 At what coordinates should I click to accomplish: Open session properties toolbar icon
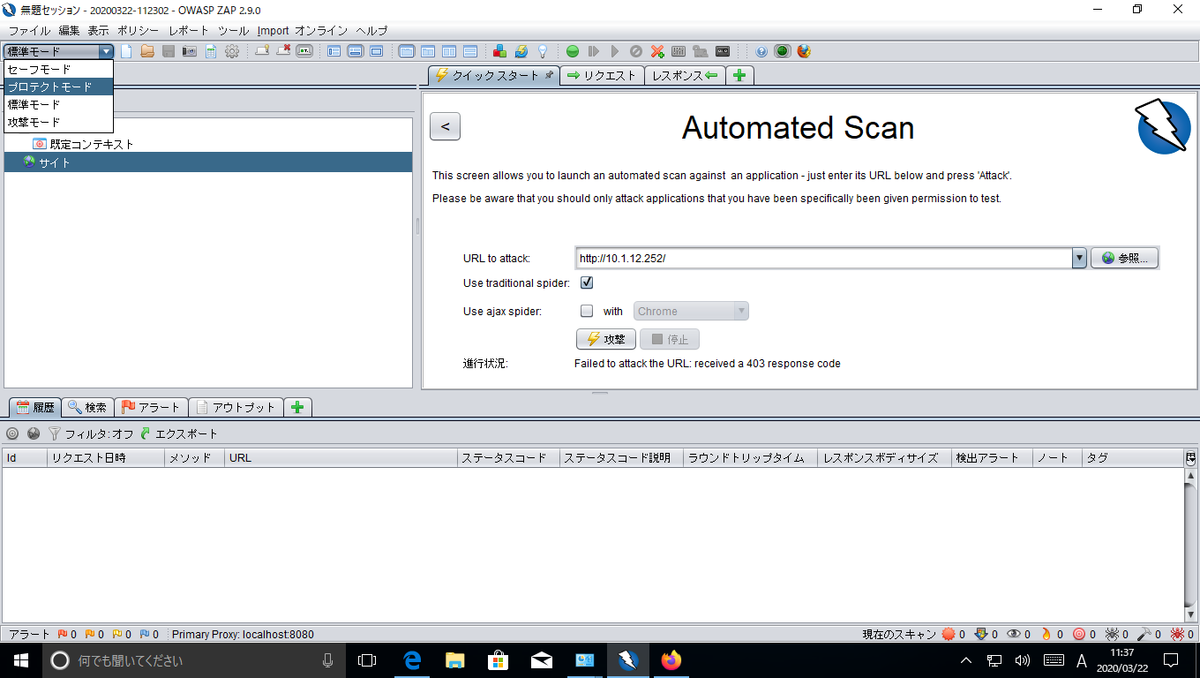point(211,51)
